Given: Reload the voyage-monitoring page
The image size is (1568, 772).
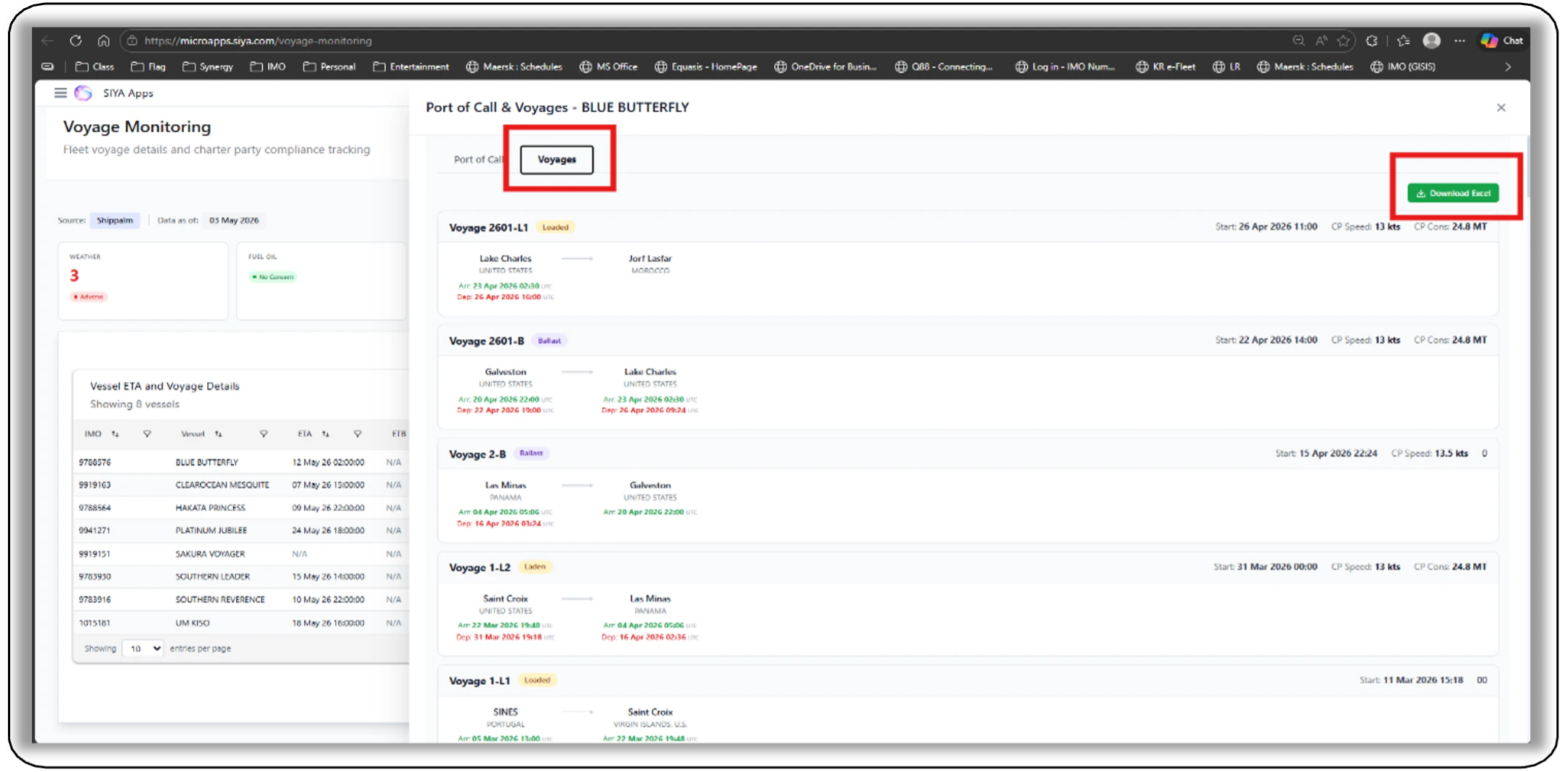Looking at the screenshot, I should click(76, 41).
